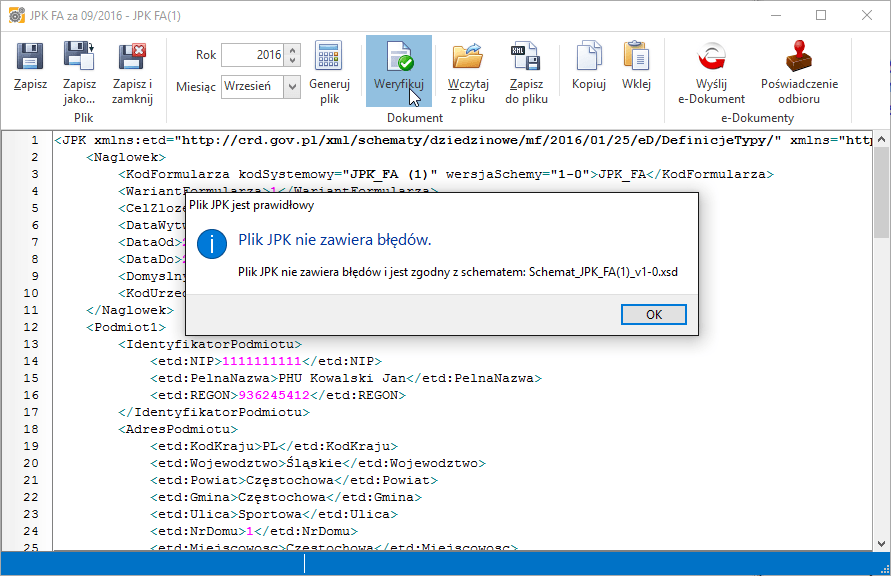
Task: Click the Wklej paste icon
Action: coord(636,58)
